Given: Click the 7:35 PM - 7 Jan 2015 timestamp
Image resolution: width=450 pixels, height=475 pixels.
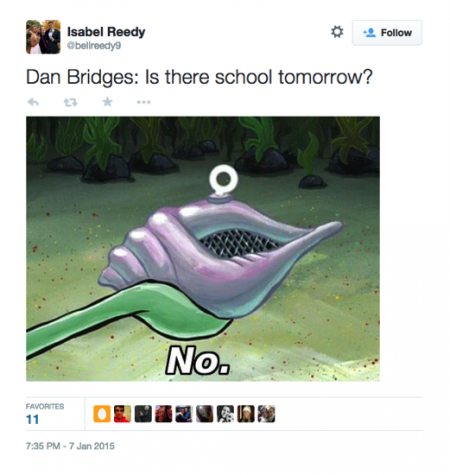Looking at the screenshot, I should click(x=70, y=446).
